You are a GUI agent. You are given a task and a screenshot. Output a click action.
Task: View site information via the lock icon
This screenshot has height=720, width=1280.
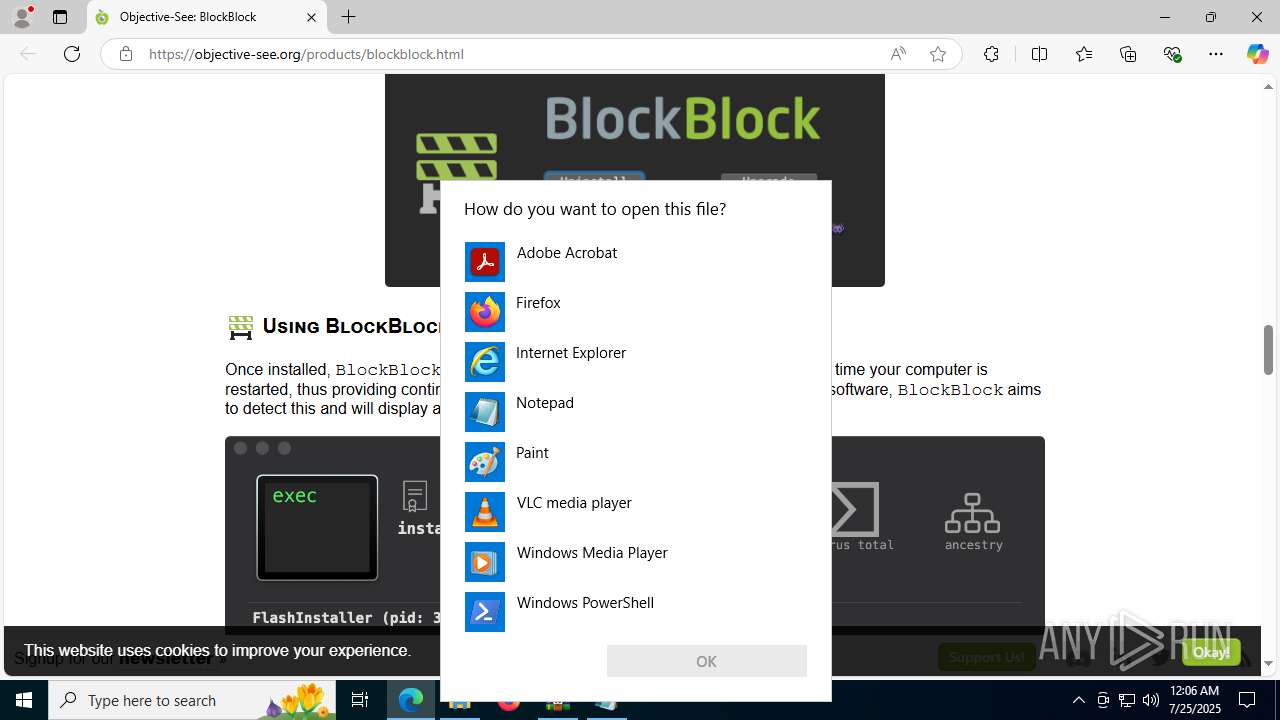coord(126,54)
